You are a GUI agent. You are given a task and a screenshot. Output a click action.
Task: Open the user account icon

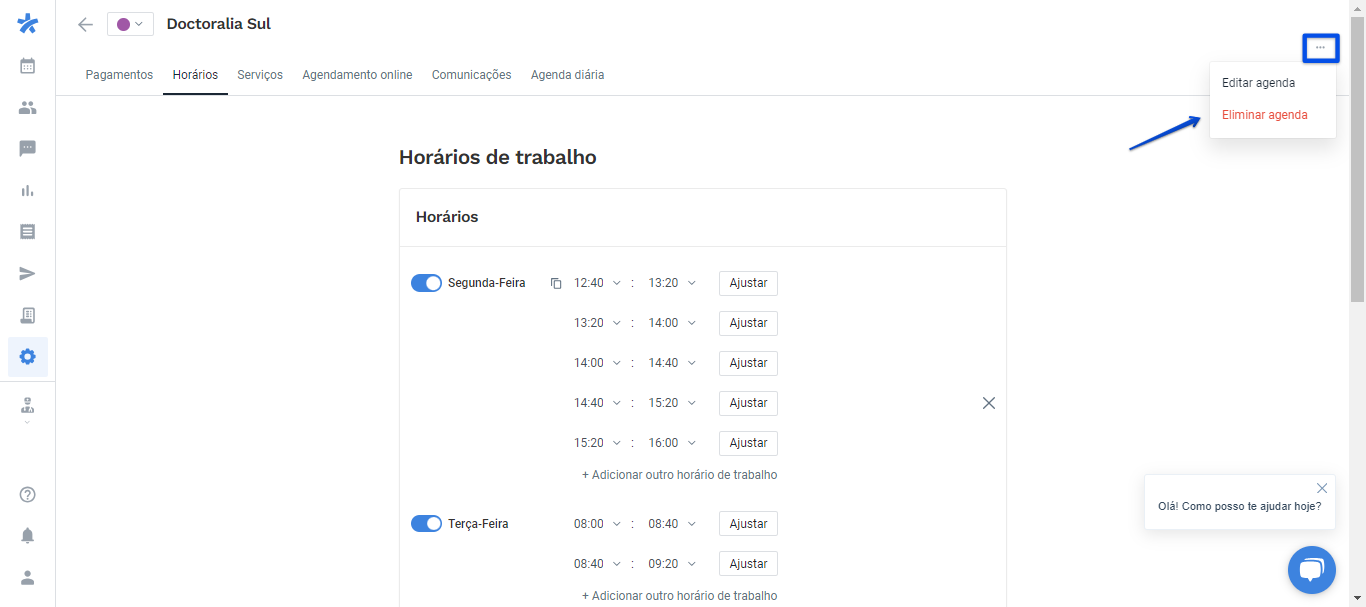click(28, 577)
